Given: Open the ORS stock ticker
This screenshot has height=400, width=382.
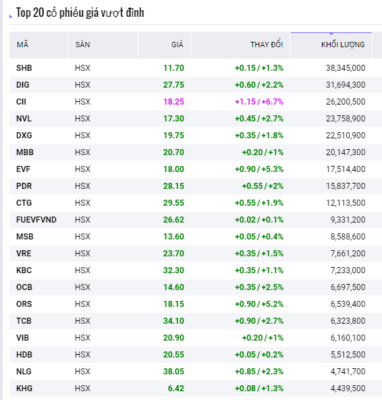Looking at the screenshot, I should 24,304.
